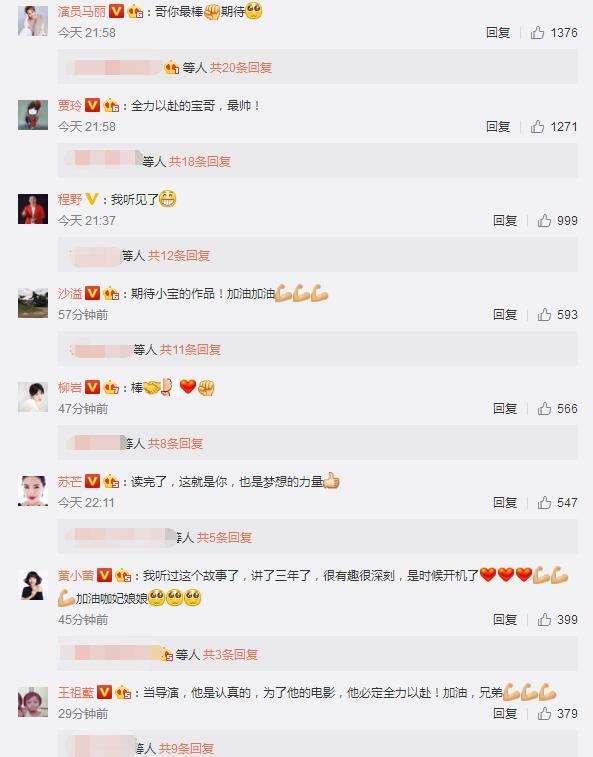Like 柳岩's comment with 566 likes
Viewport: 593px width, 757px height.
point(544,409)
